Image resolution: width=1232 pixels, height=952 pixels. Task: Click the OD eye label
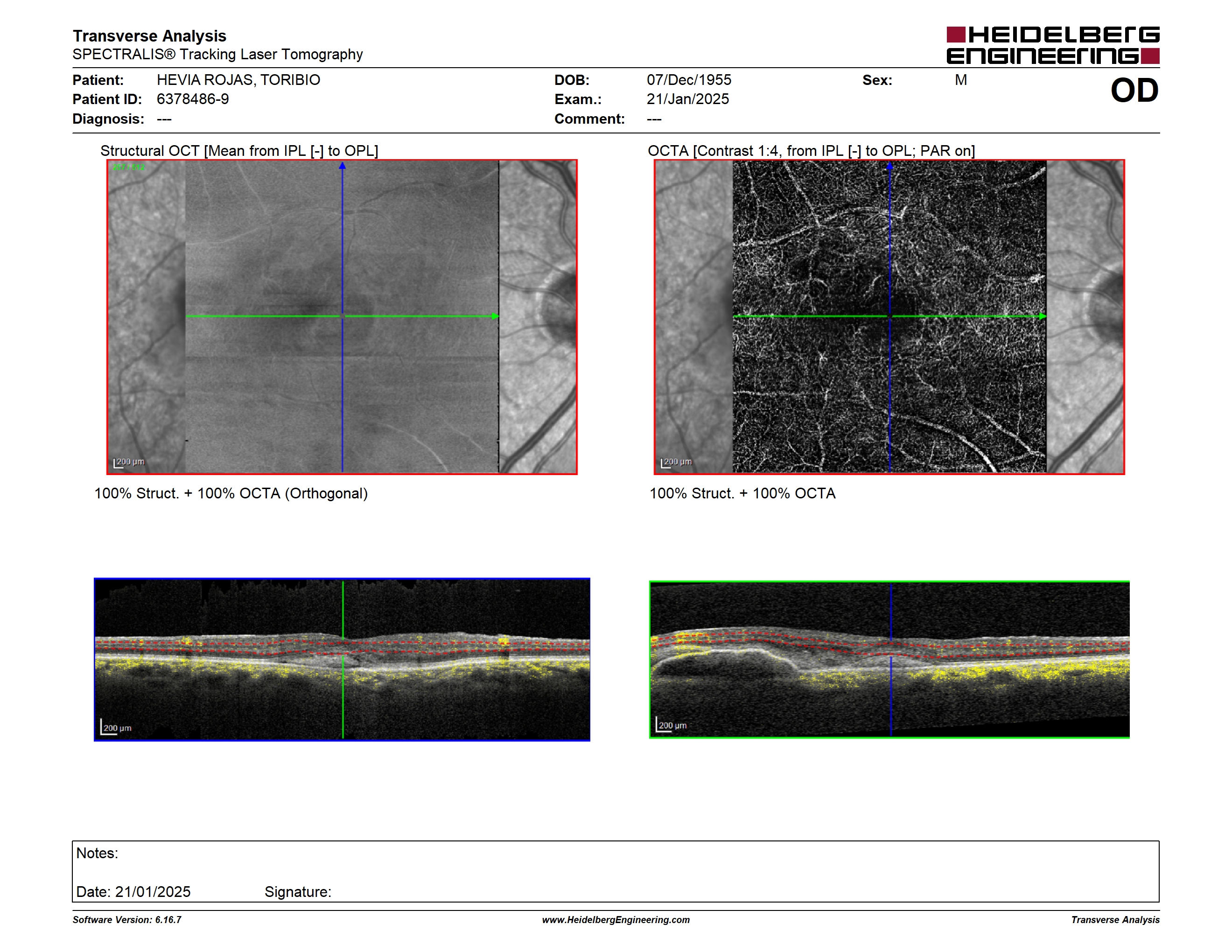1134,90
